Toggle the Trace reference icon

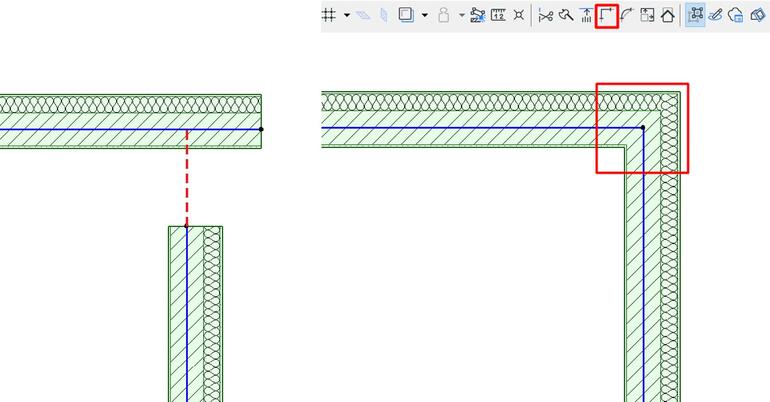[406, 15]
